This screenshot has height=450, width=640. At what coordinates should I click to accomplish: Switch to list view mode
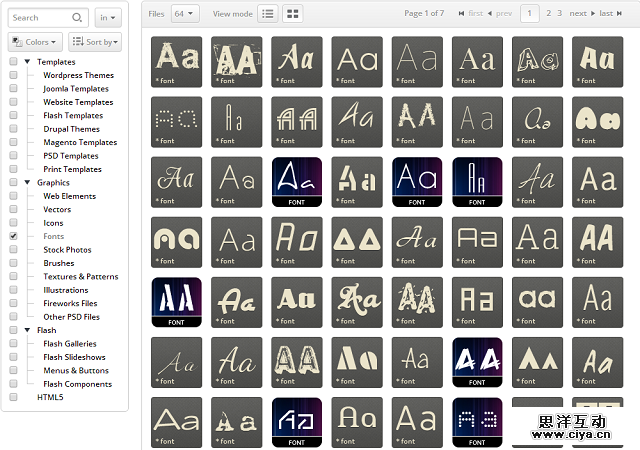(268, 14)
